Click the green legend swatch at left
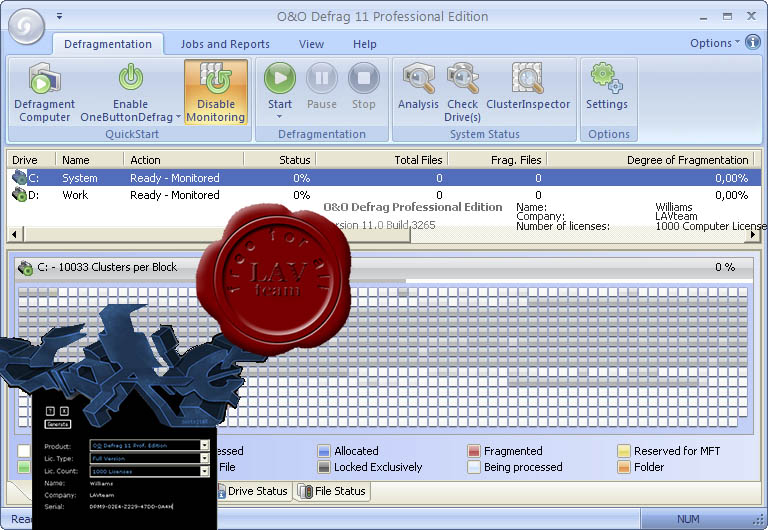This screenshot has width=768, height=530. click(24, 467)
